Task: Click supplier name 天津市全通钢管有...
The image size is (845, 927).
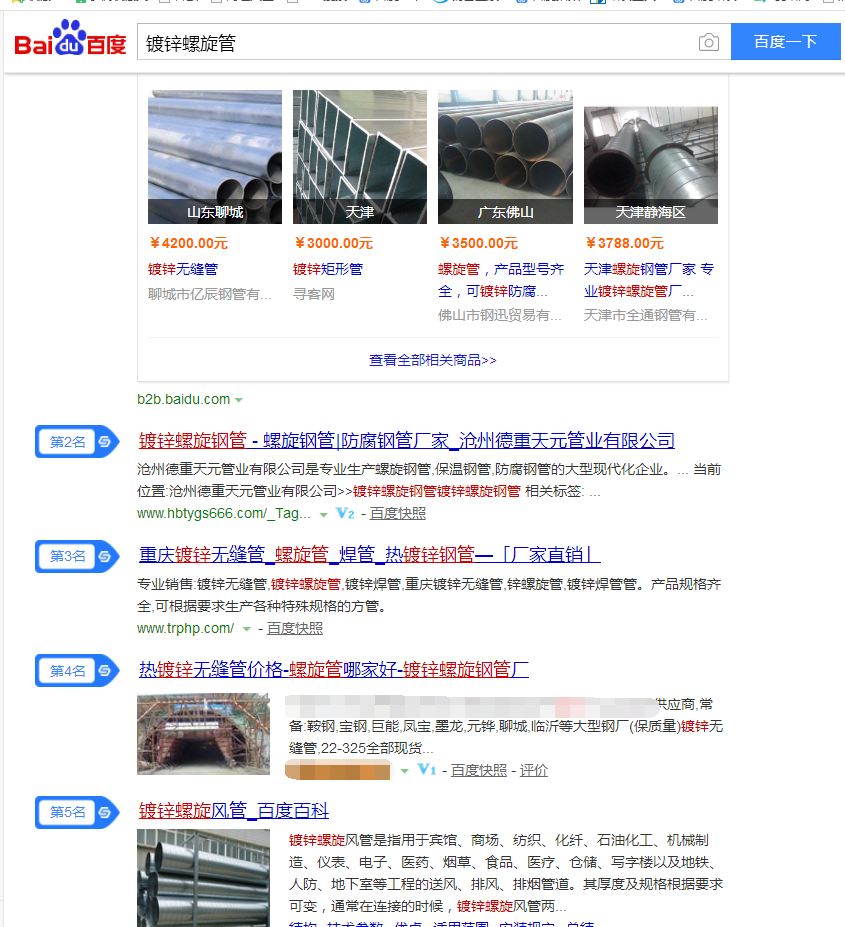Action: click(645, 315)
